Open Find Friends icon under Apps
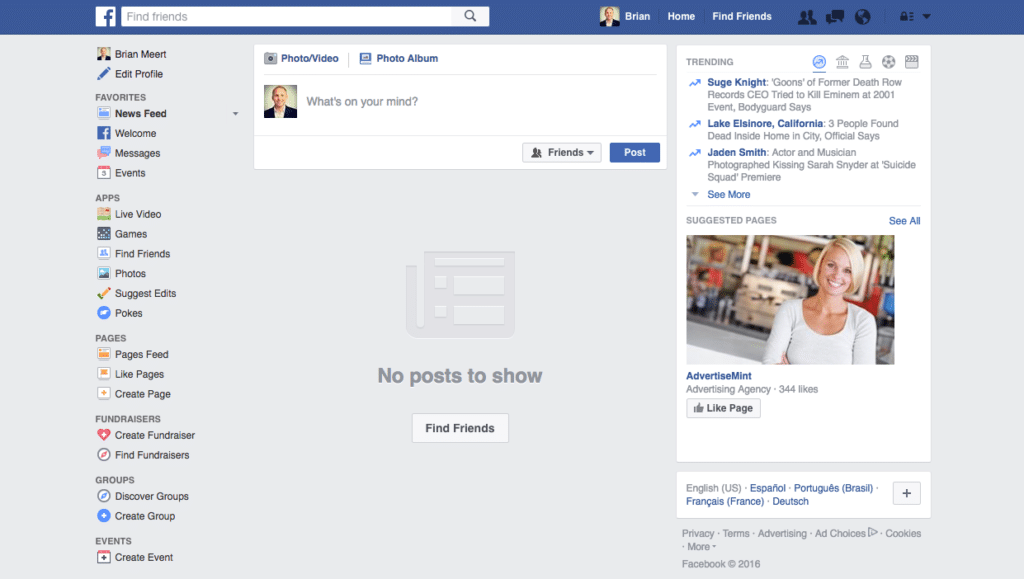1024x579 pixels. pyautogui.click(x=103, y=253)
